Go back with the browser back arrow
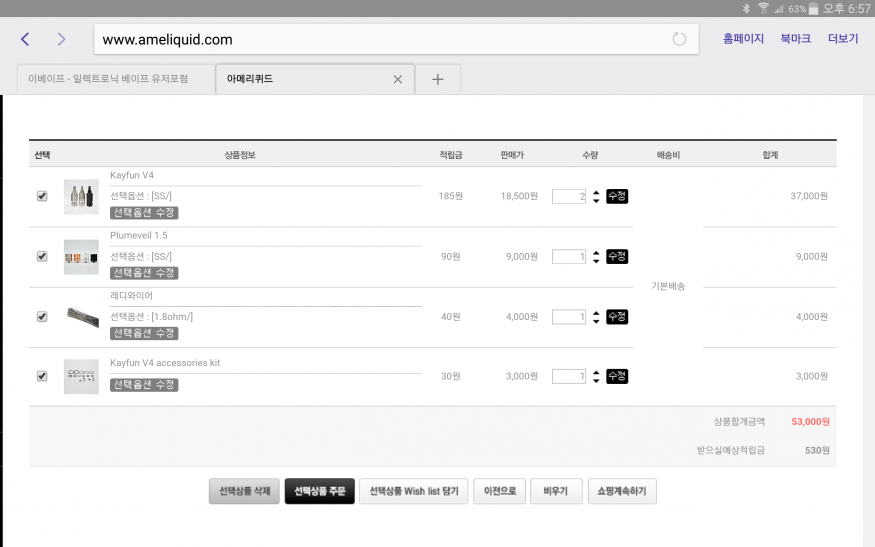The image size is (875, 547). tap(25, 39)
